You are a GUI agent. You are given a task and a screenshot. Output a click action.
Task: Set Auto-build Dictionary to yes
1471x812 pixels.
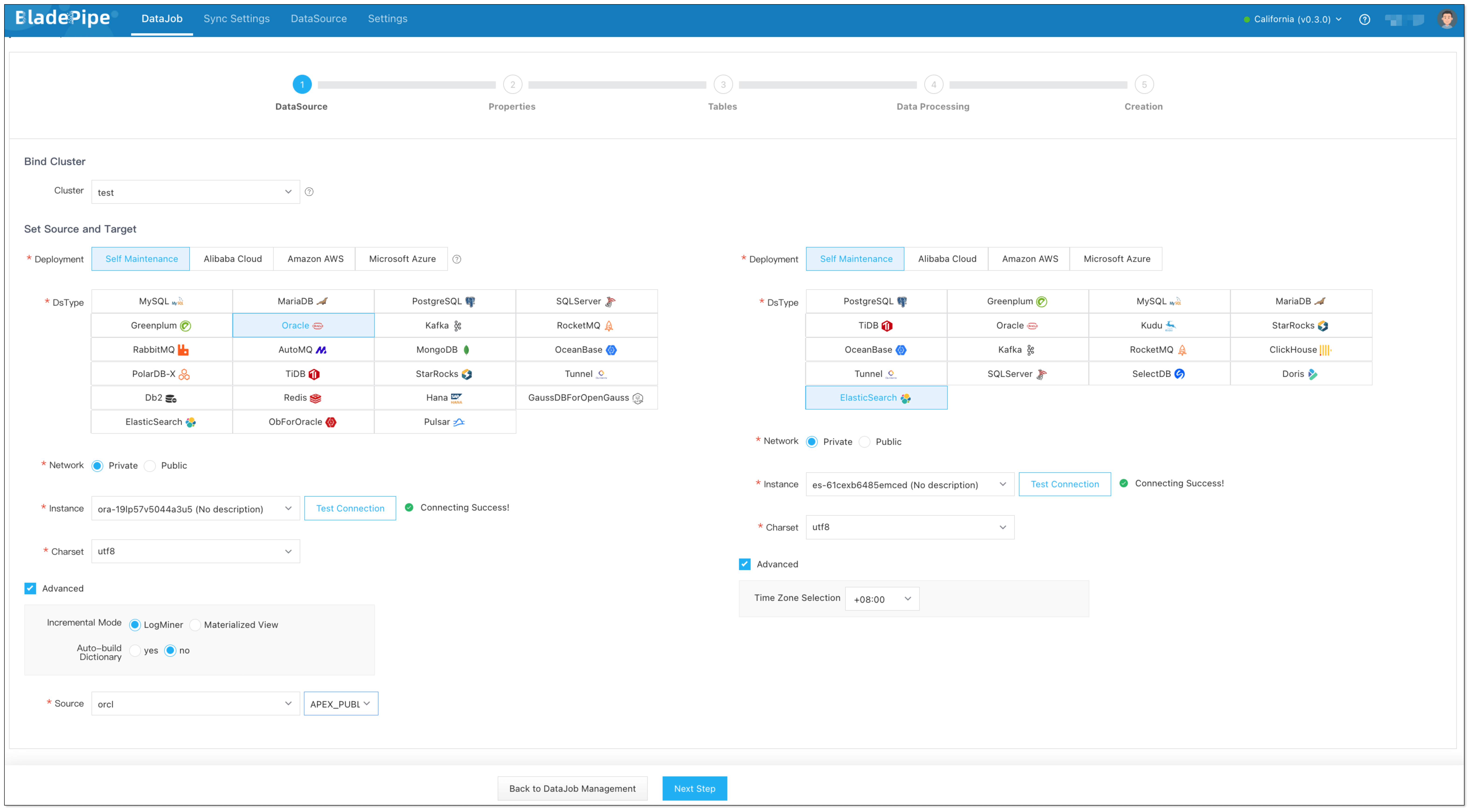[135, 650]
